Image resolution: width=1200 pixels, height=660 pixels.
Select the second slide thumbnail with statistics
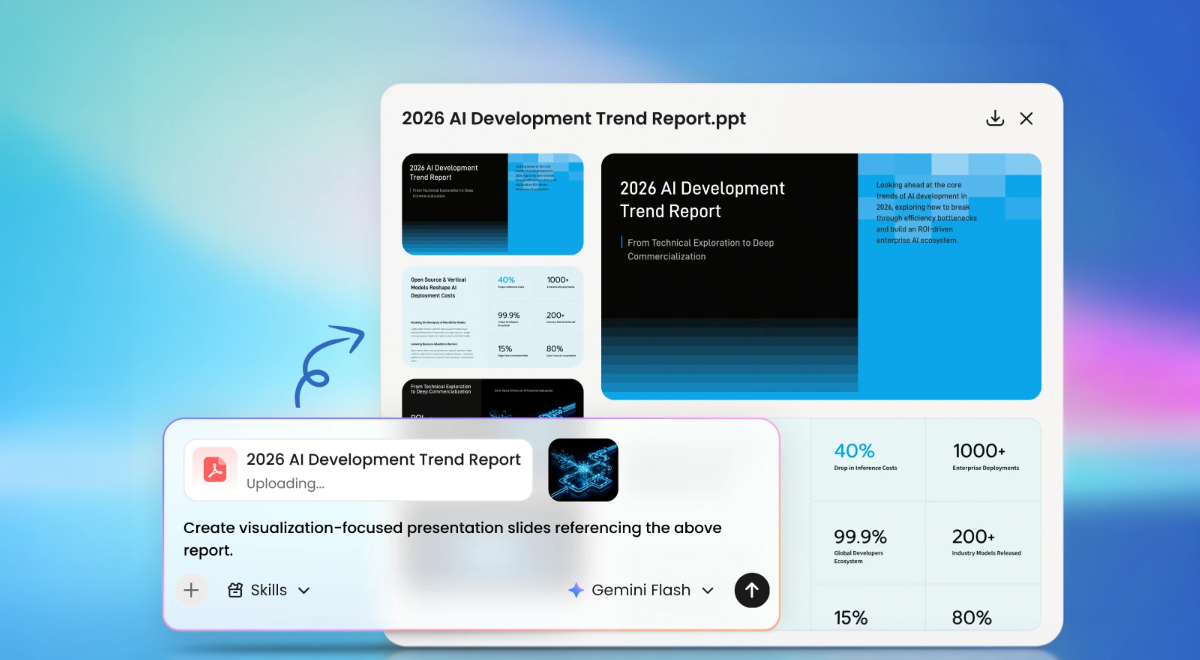point(492,317)
